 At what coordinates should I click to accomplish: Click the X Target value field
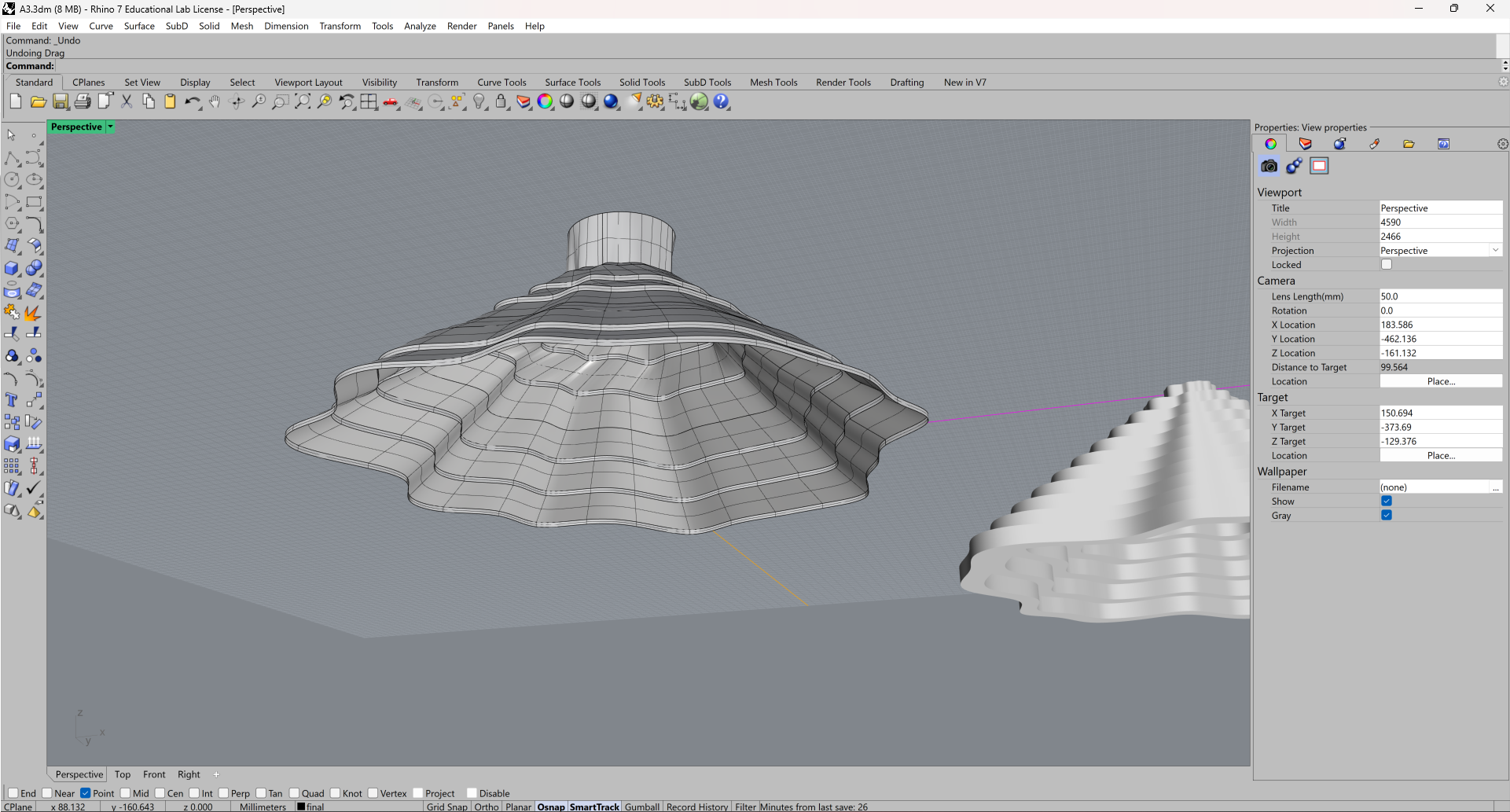(x=1441, y=413)
